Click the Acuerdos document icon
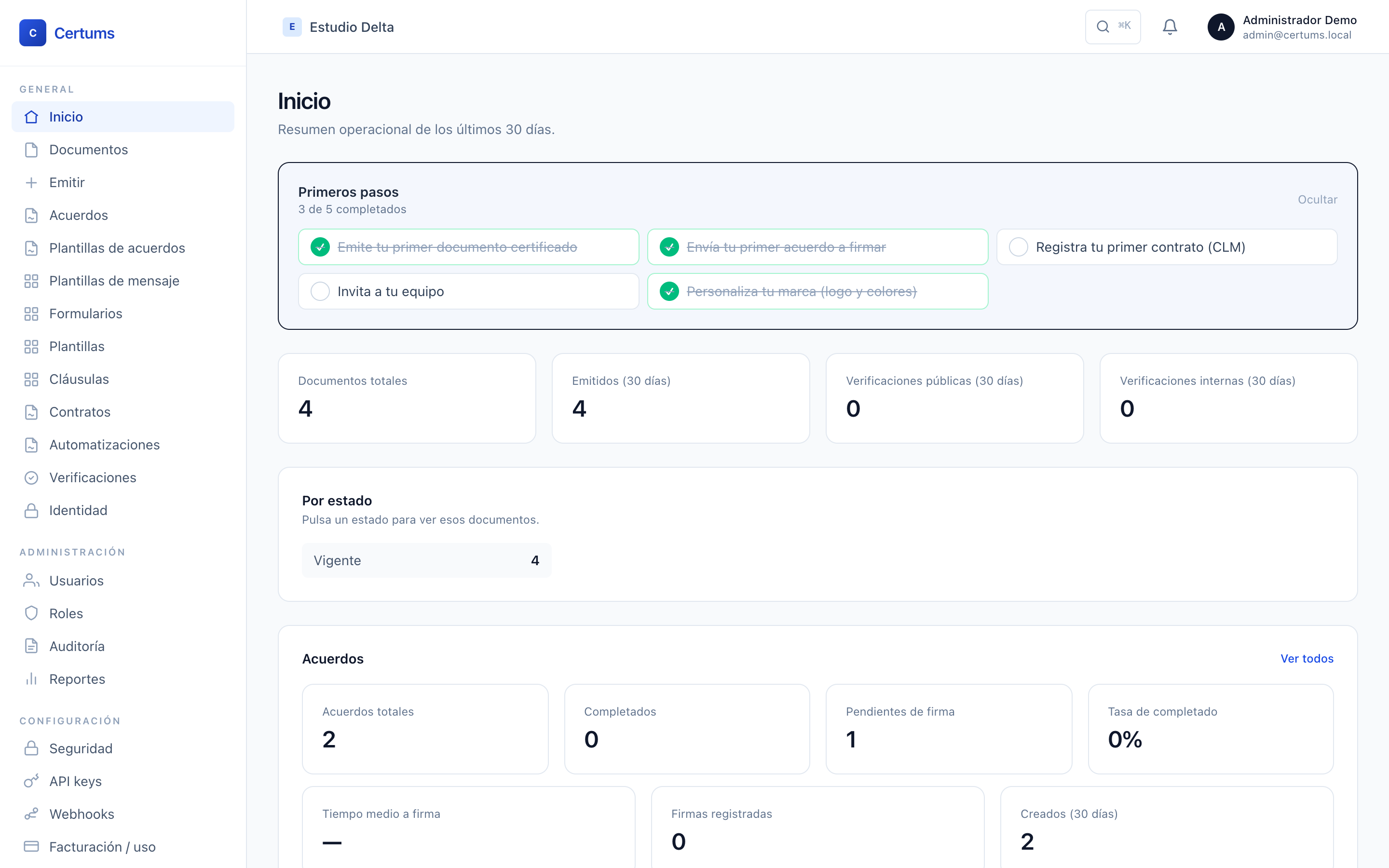This screenshot has height=868, width=1389. tap(31, 215)
